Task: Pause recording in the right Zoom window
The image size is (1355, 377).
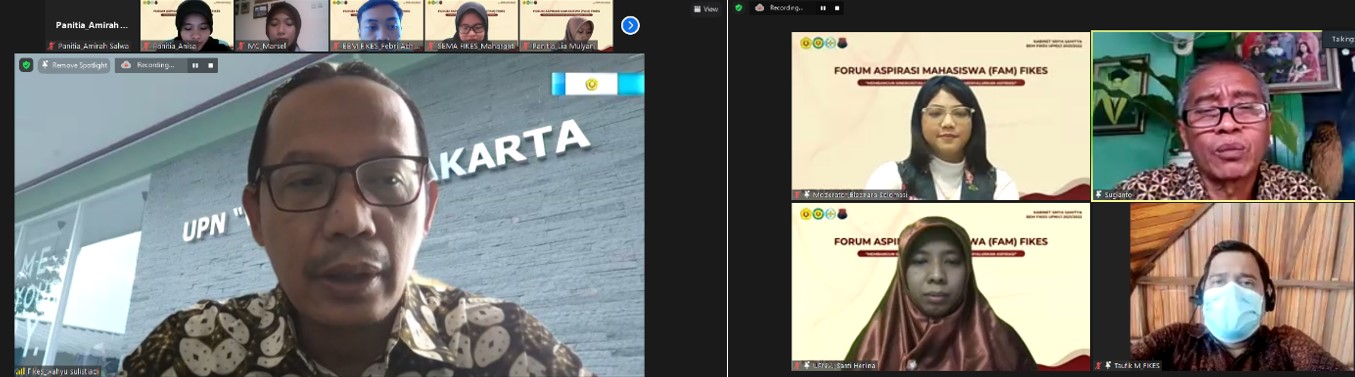Action: (823, 8)
